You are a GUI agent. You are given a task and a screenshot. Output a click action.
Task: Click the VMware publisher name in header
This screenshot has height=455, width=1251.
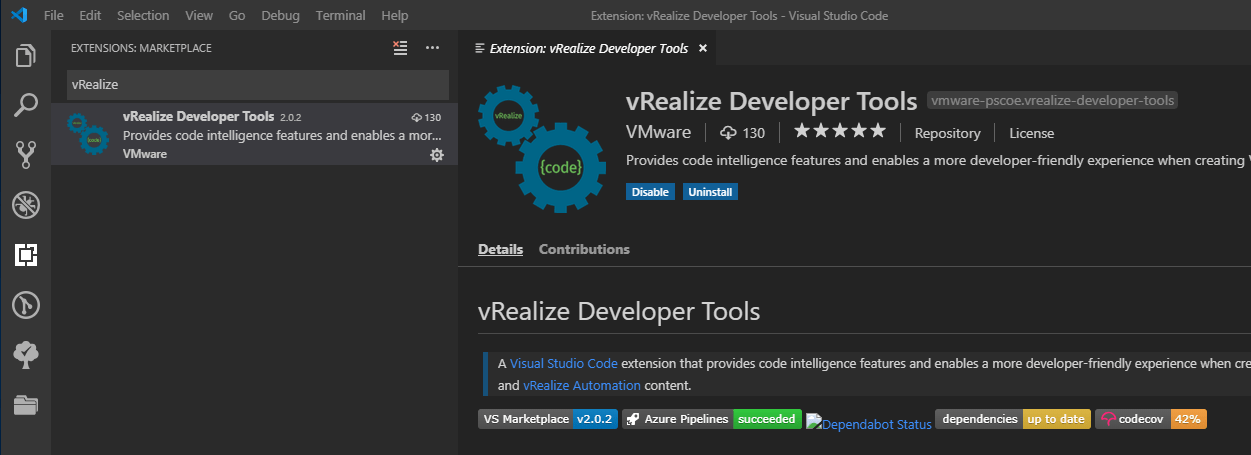(658, 132)
